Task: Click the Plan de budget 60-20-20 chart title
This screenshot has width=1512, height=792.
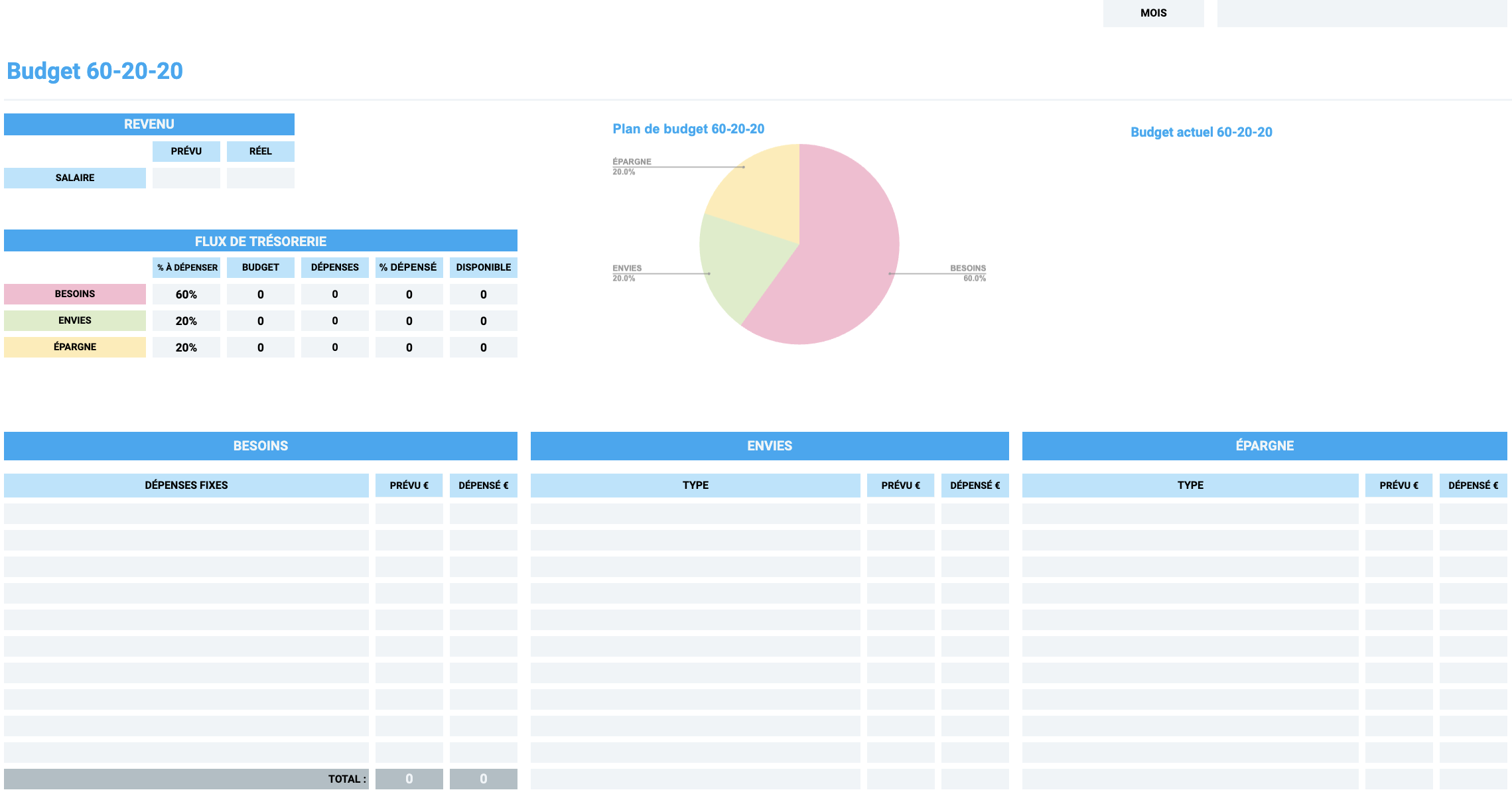Action: [689, 129]
